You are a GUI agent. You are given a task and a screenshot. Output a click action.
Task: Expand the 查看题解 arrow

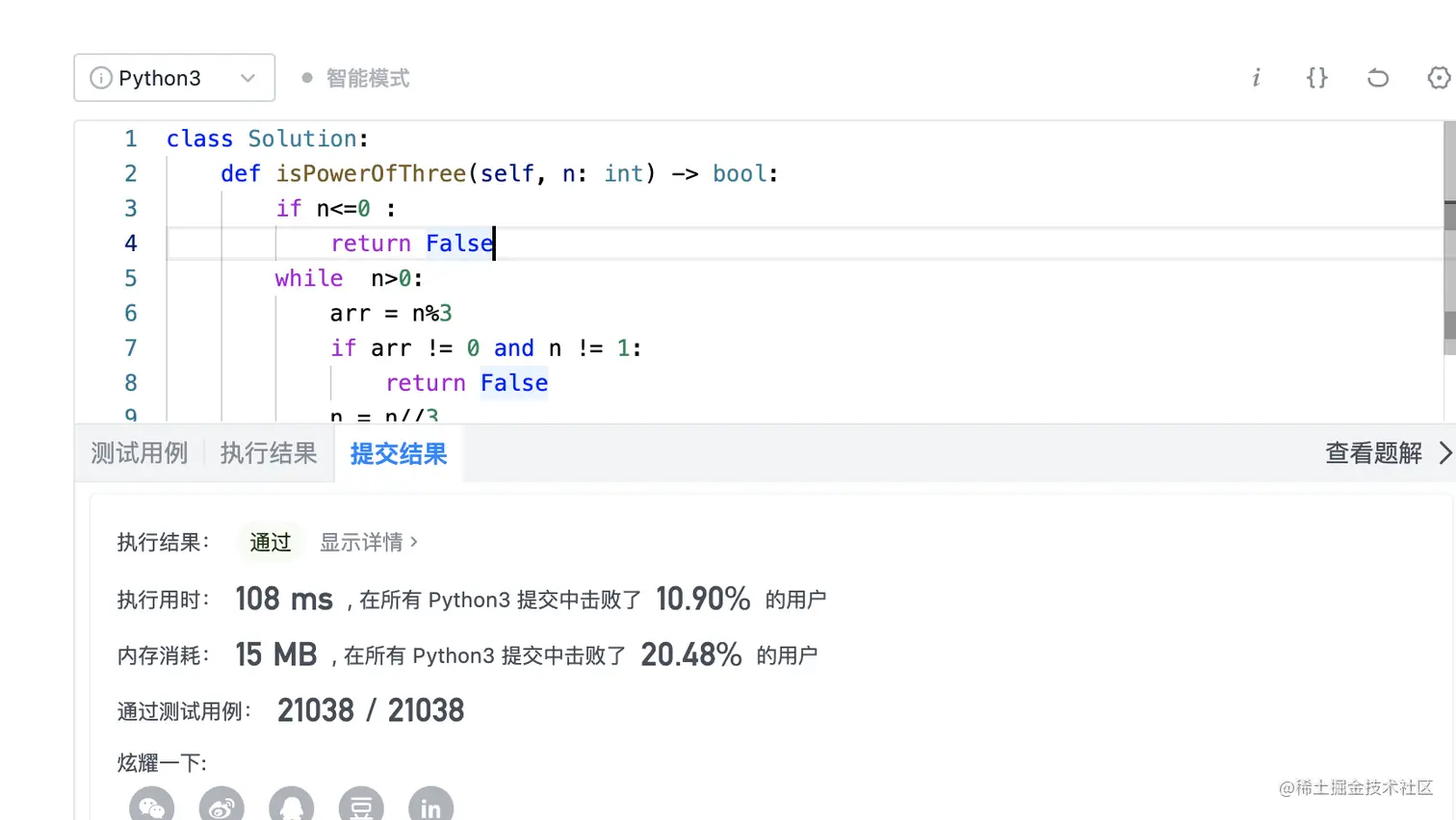[1444, 452]
